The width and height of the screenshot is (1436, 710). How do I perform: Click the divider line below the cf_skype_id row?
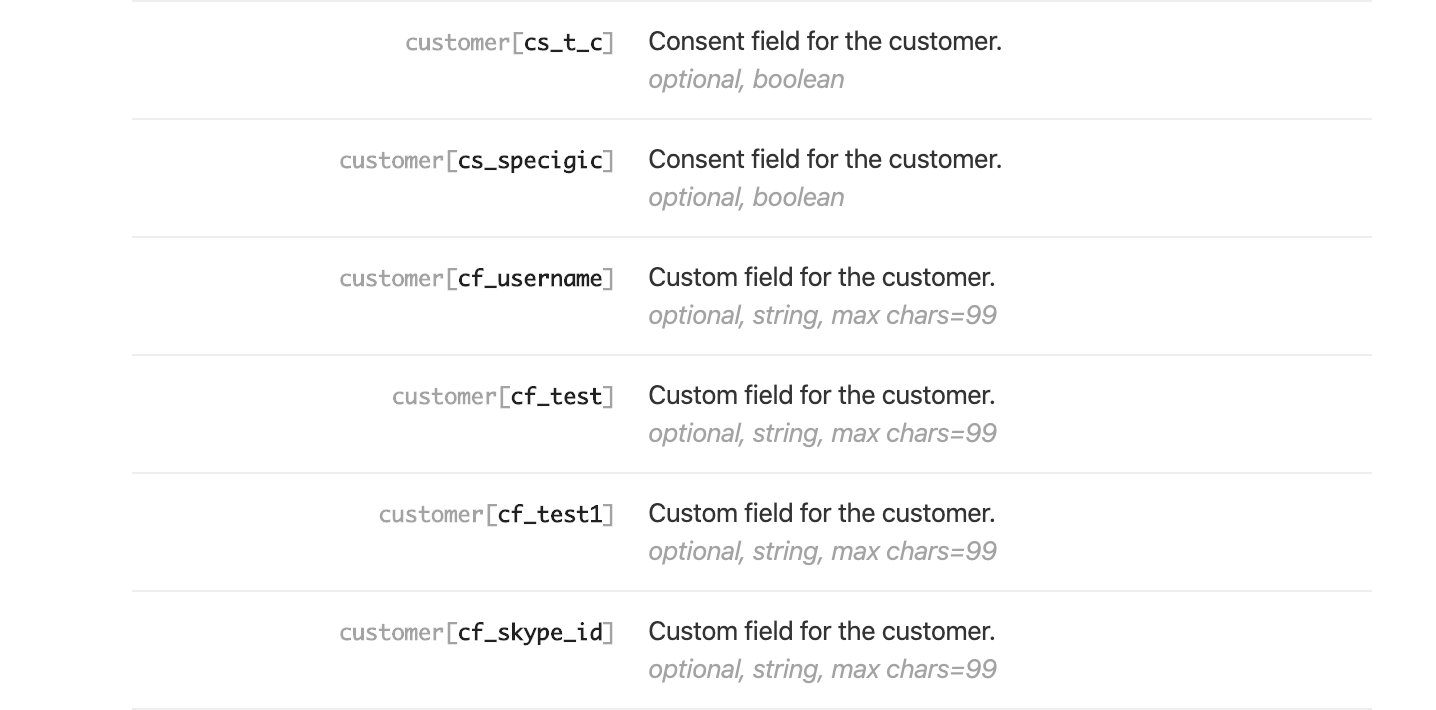coord(752,708)
